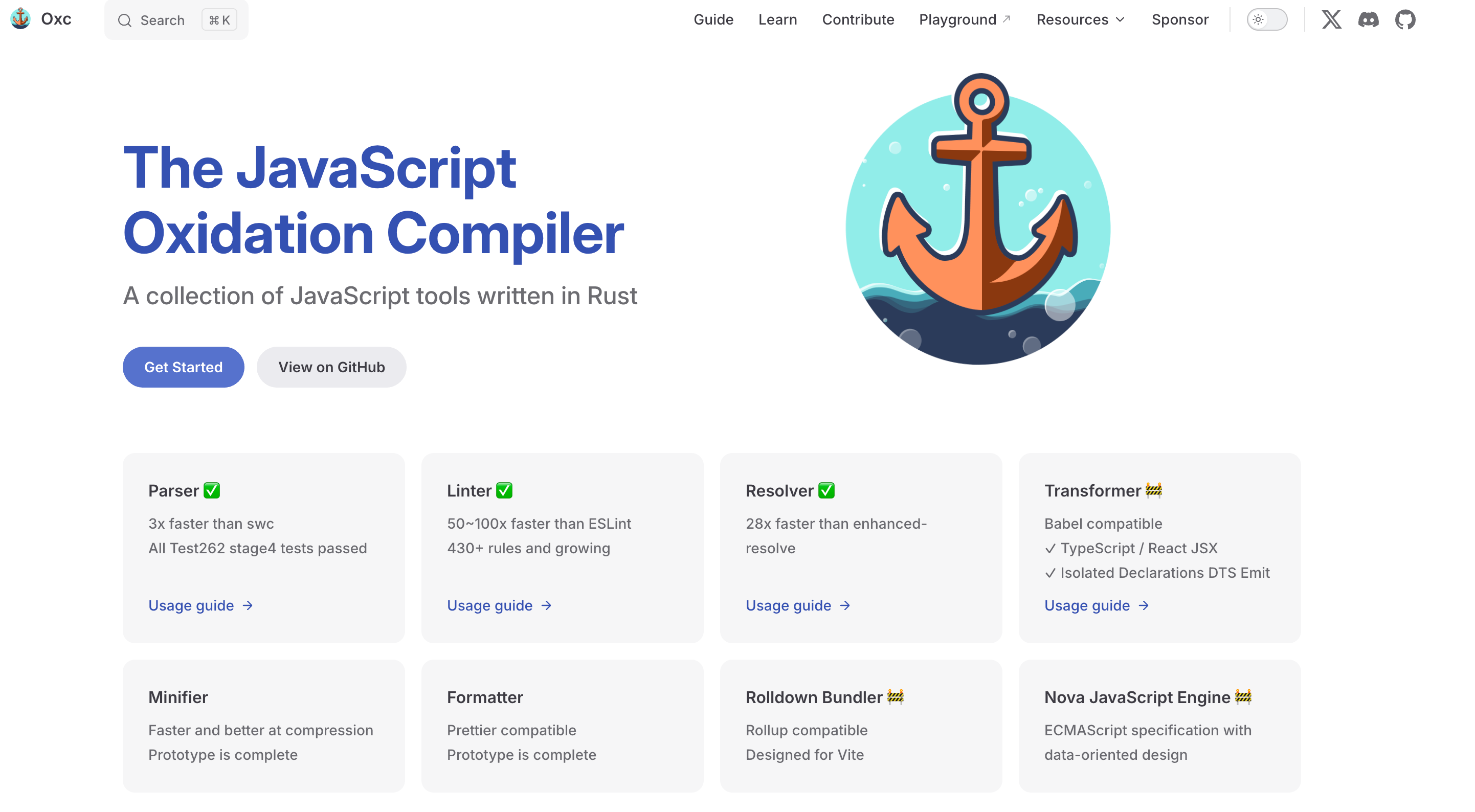This screenshot has width=1475, height=812.
Task: Click the Playground external link arrow
Action: (x=1007, y=19)
